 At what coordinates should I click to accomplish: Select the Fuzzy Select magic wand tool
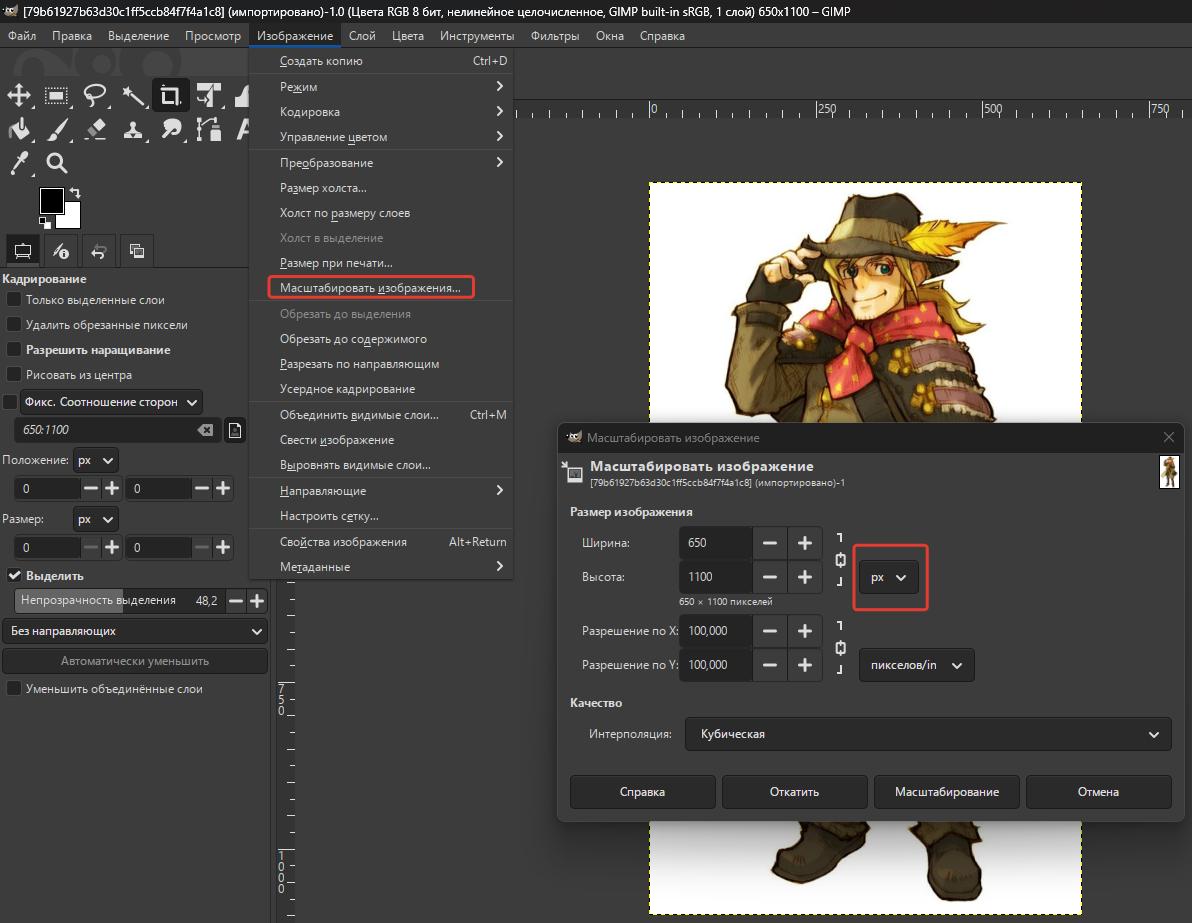pyautogui.click(x=133, y=95)
